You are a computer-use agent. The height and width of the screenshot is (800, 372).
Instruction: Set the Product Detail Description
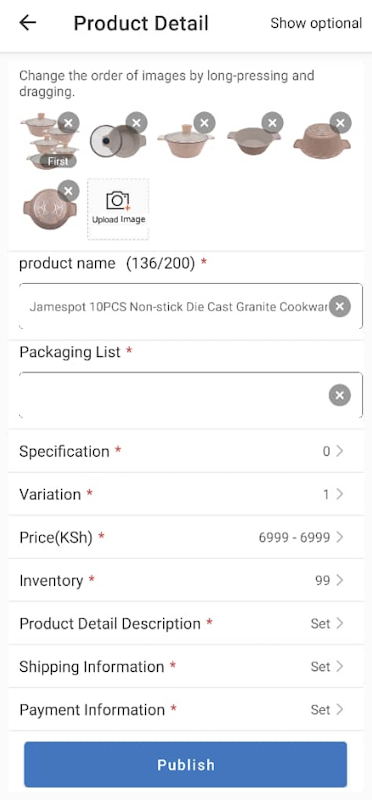[186, 623]
